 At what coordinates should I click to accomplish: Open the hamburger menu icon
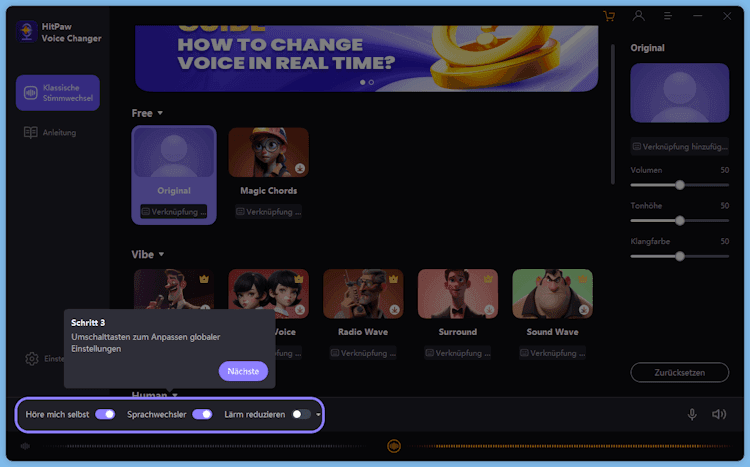tap(668, 16)
